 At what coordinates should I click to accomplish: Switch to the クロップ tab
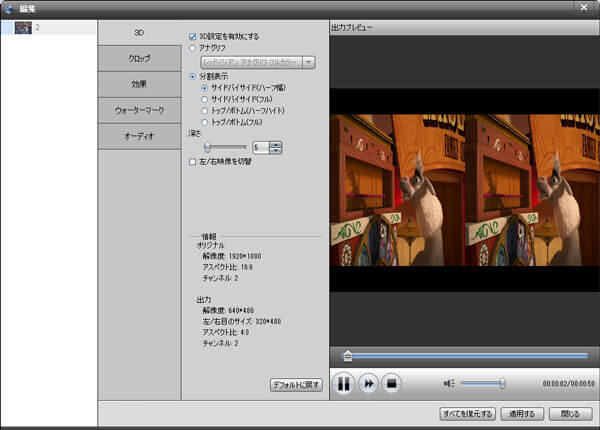coord(139,58)
